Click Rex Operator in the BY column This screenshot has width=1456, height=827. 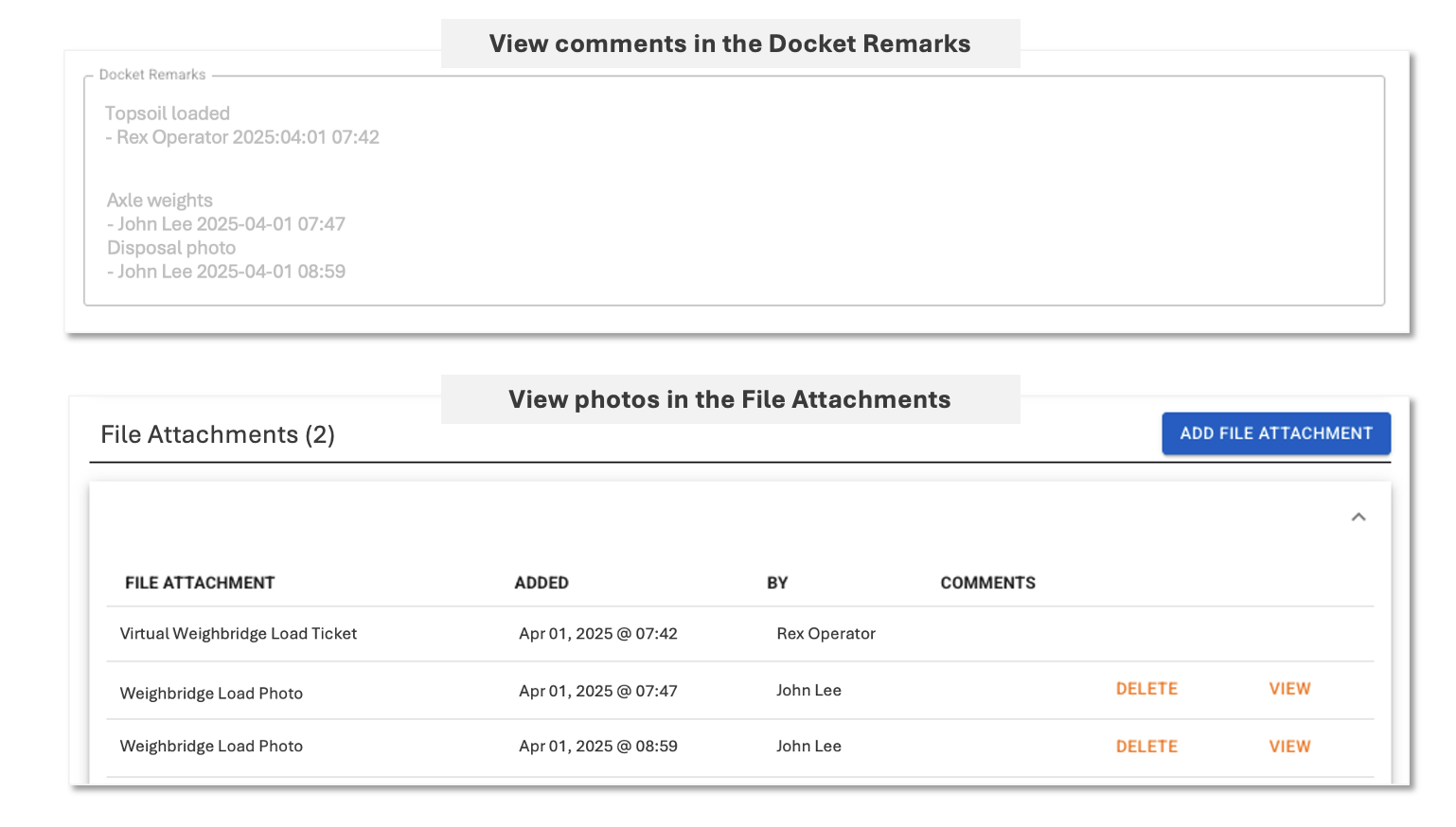[826, 634]
